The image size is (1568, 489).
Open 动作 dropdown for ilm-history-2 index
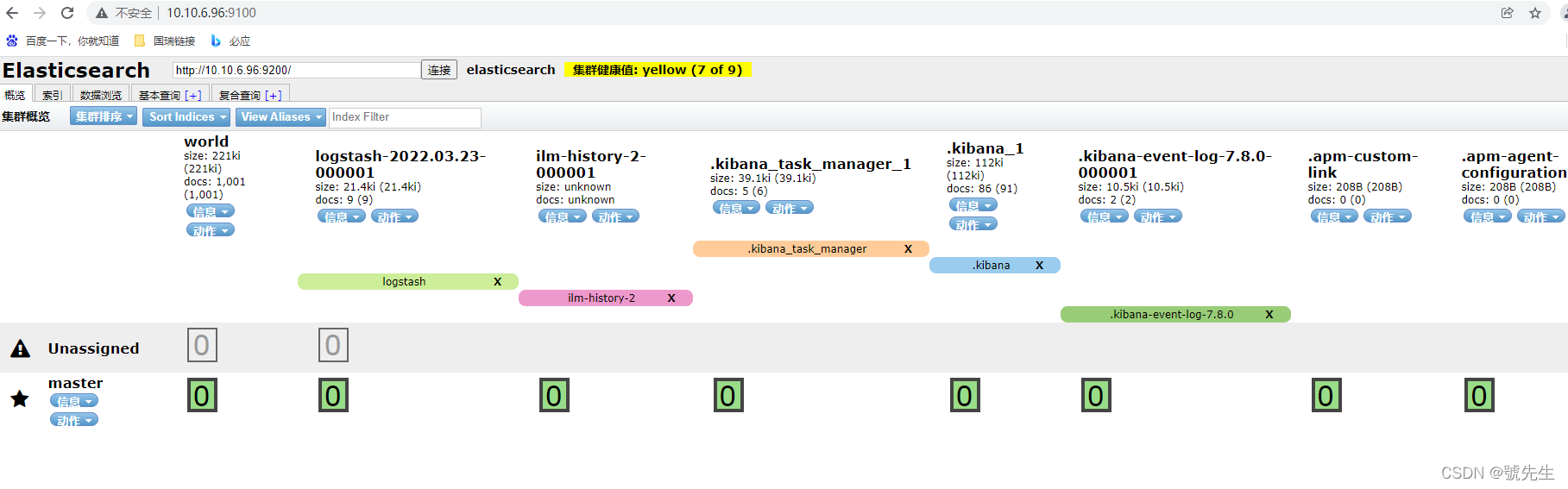click(x=616, y=216)
